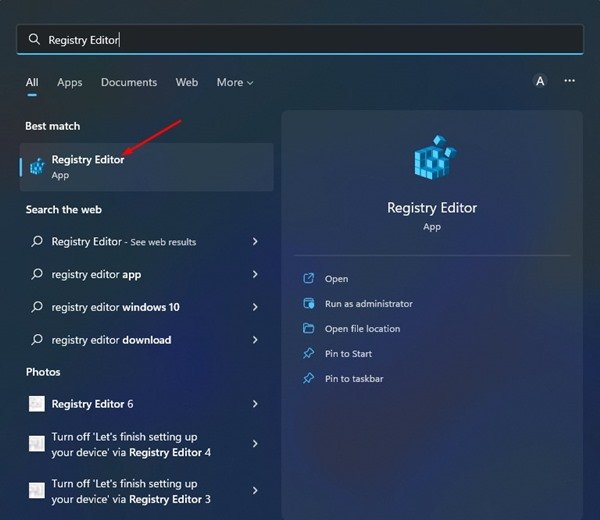
Task: Select 'registry editor download' suggestion
Action: pyautogui.click(x=147, y=340)
